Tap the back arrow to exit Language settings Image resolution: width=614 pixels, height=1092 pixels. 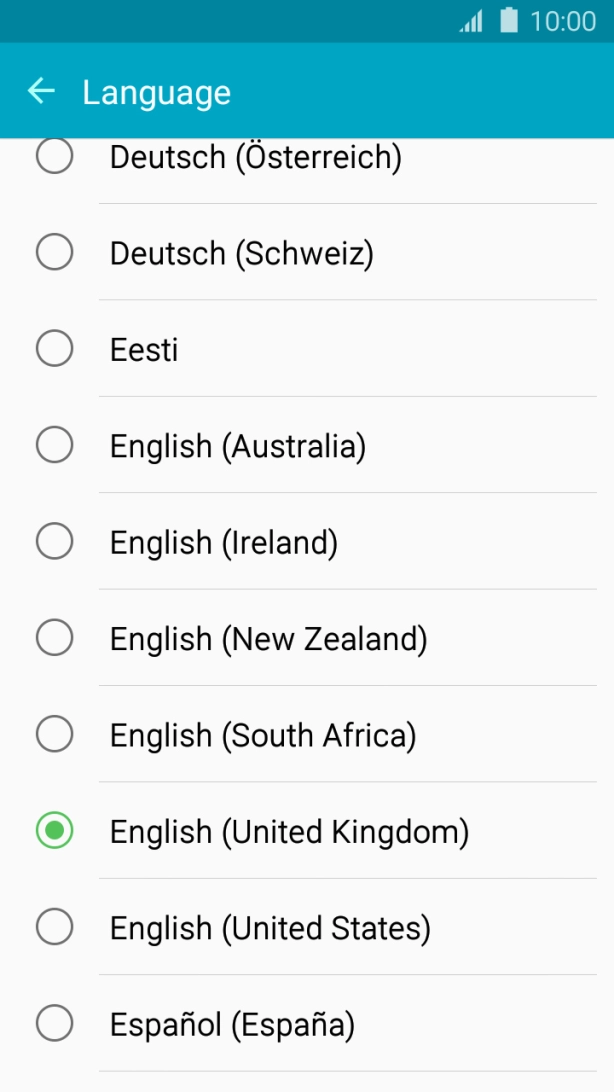click(41, 91)
